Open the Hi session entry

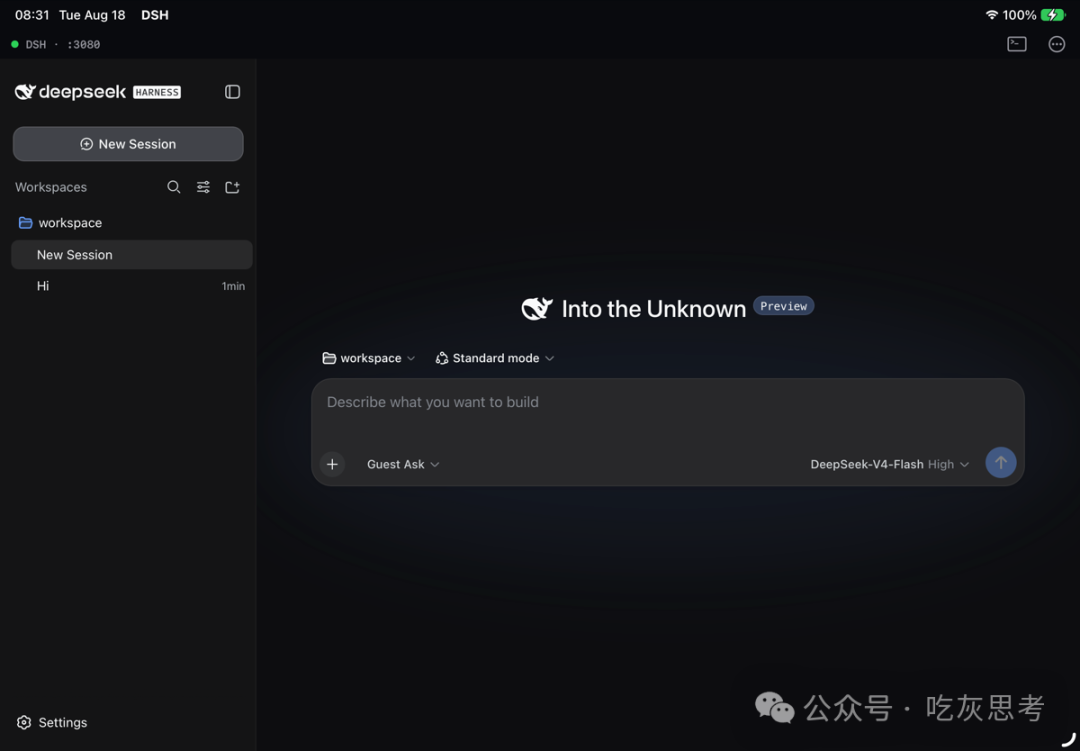tap(132, 286)
